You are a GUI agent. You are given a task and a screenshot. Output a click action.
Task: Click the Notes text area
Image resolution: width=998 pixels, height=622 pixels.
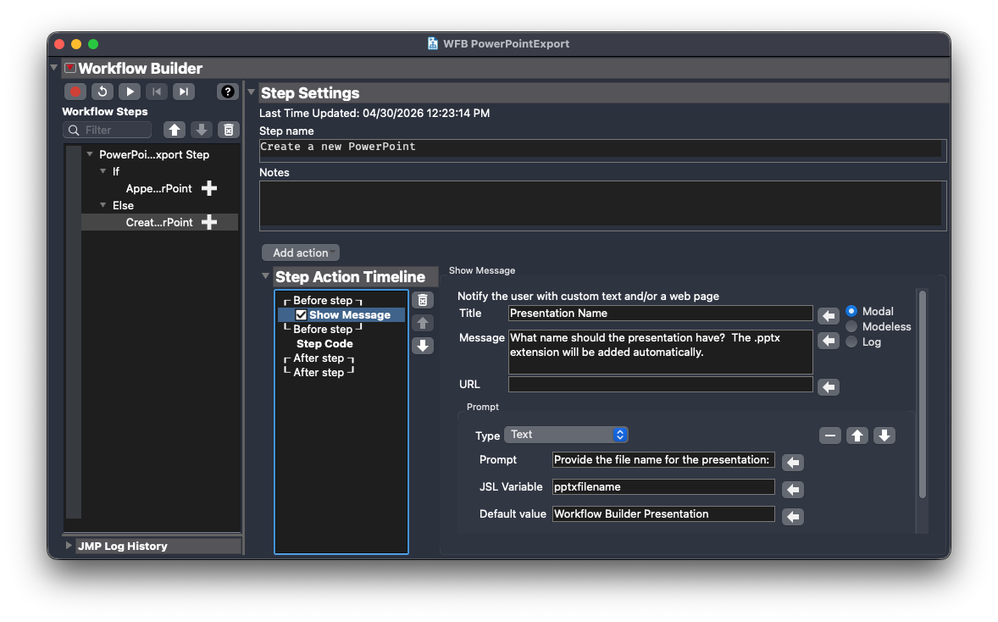click(x=602, y=206)
